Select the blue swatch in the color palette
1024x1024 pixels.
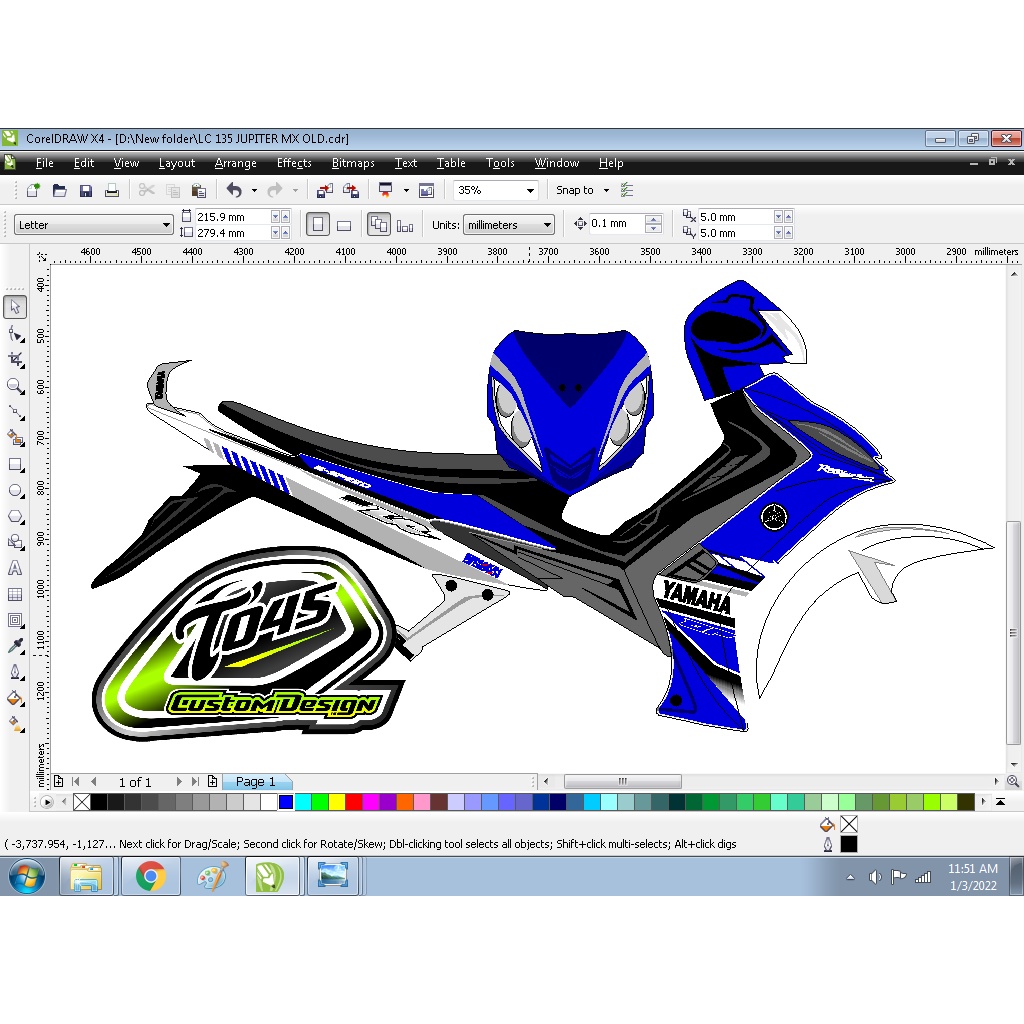[285, 802]
